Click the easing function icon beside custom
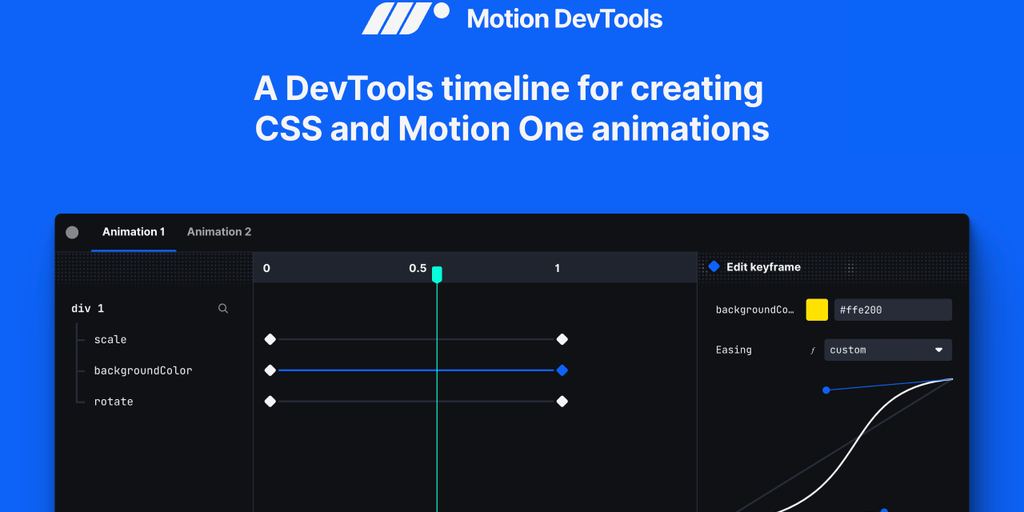Screen dimensions: 1024x512 tap(813, 351)
